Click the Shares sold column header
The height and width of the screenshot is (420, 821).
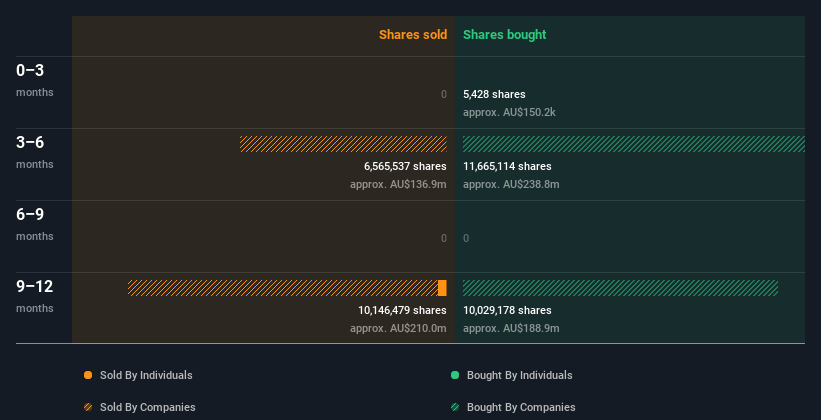(x=413, y=35)
